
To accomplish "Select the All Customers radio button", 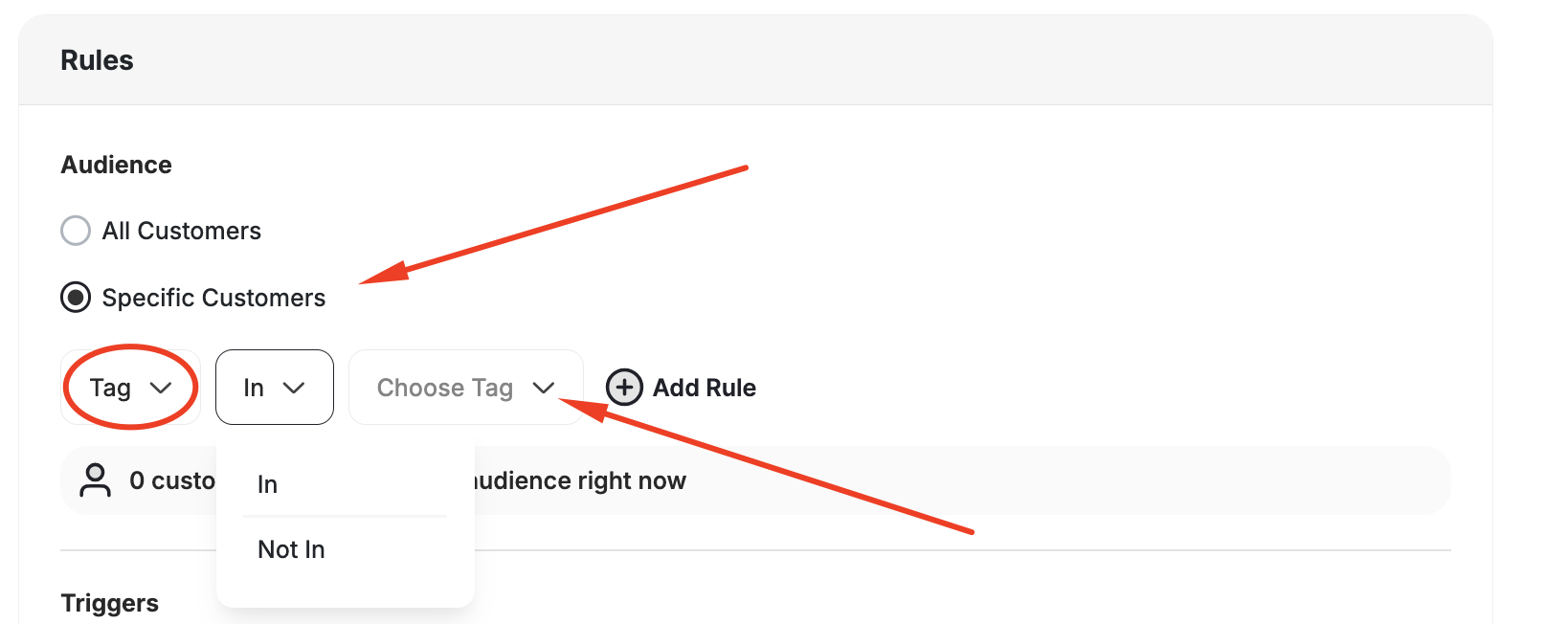I will tap(76, 230).
